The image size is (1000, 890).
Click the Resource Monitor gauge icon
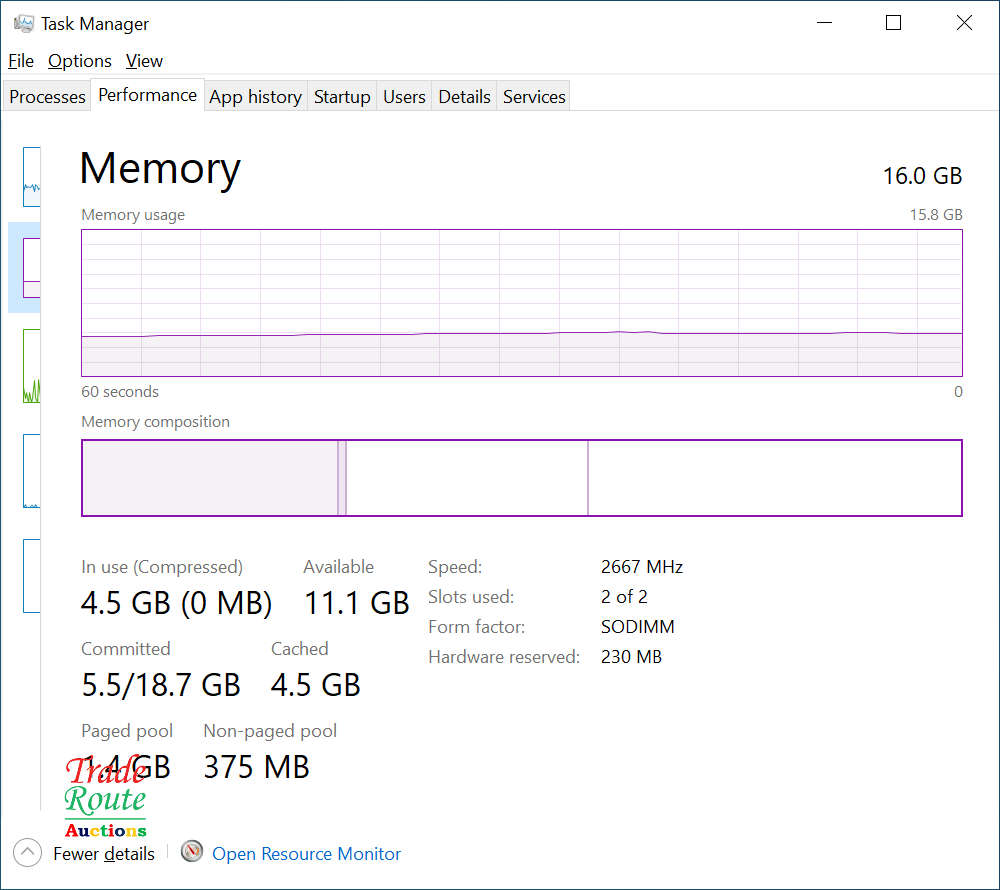pos(192,852)
